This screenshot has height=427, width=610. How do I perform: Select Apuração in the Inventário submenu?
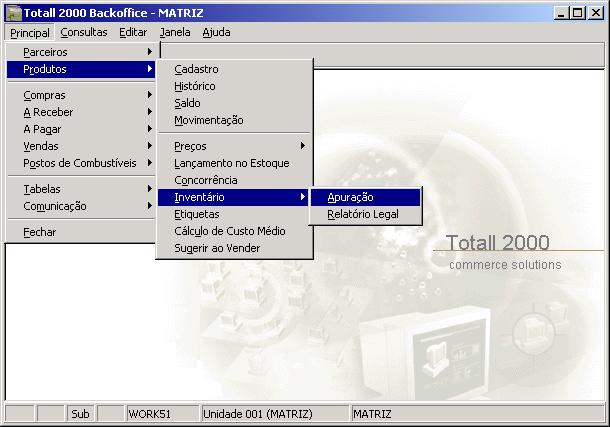(x=350, y=197)
